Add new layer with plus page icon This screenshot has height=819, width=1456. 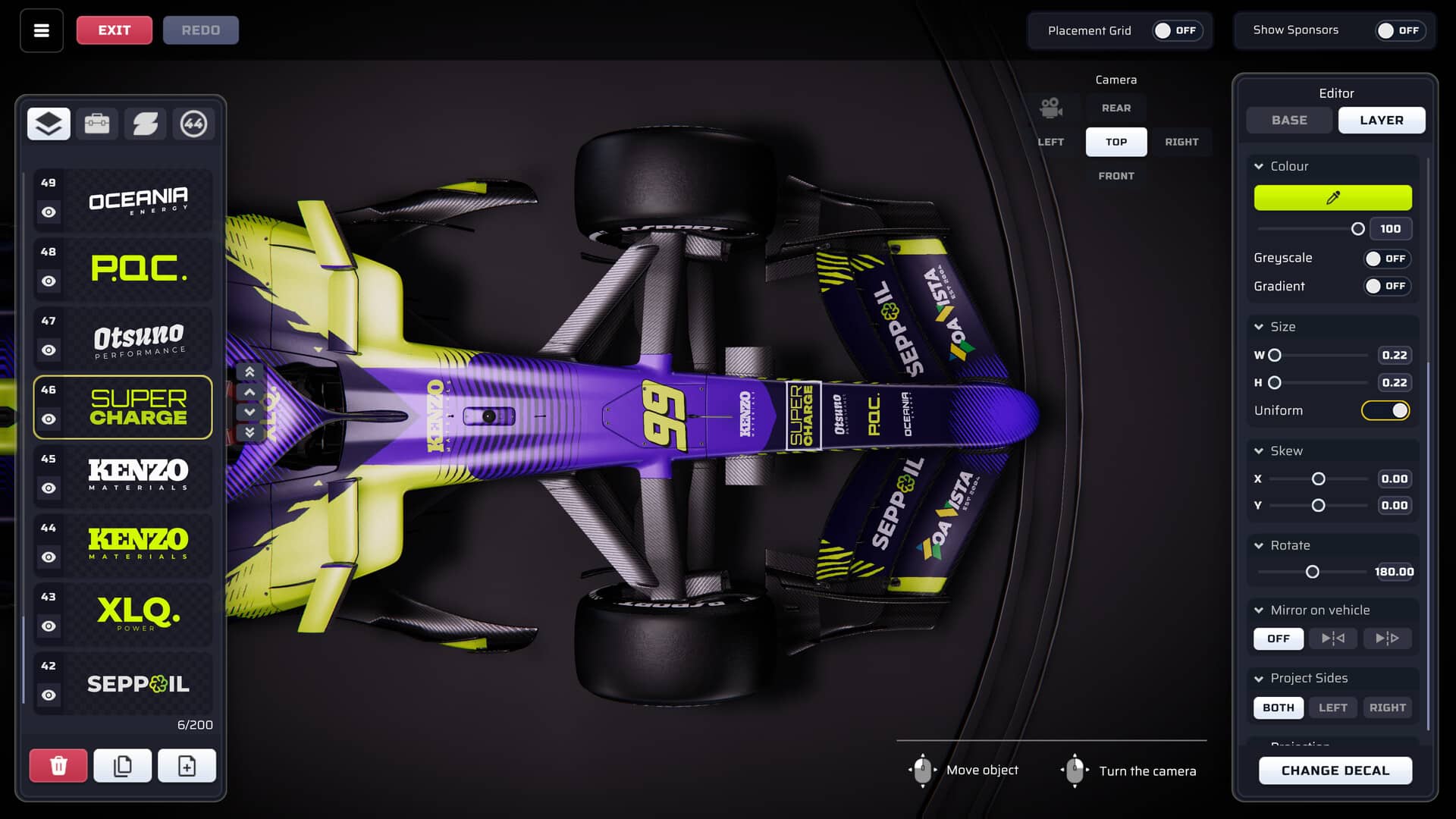click(x=187, y=766)
